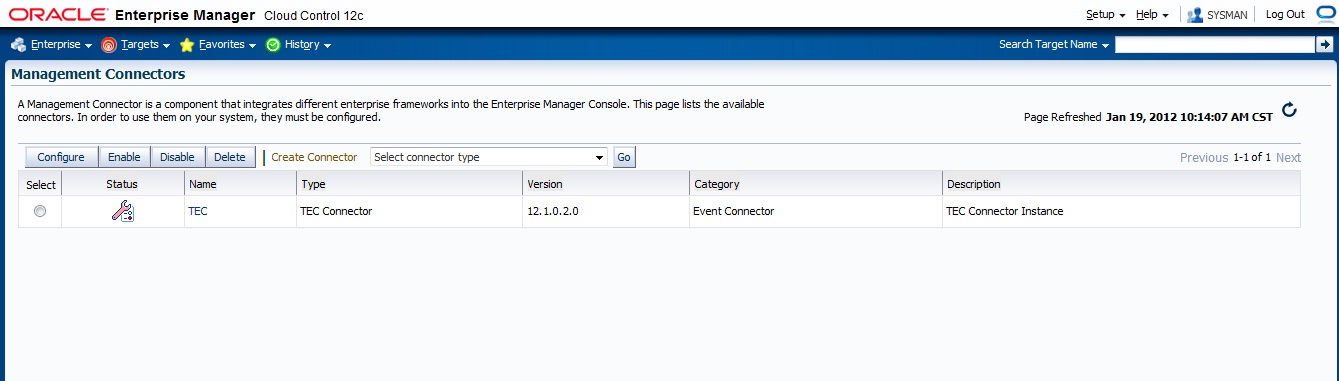
Task: Open the Select connector type dropdown
Action: tap(489, 157)
